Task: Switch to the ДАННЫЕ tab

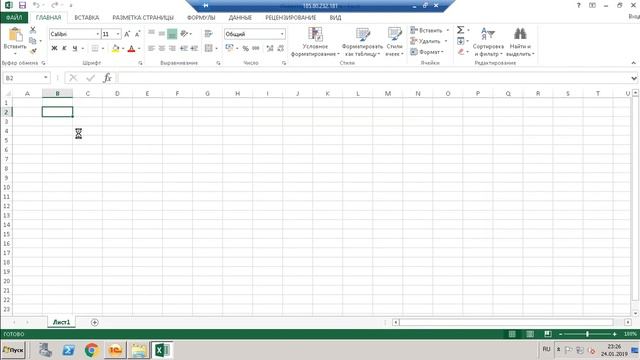Action: click(x=240, y=18)
